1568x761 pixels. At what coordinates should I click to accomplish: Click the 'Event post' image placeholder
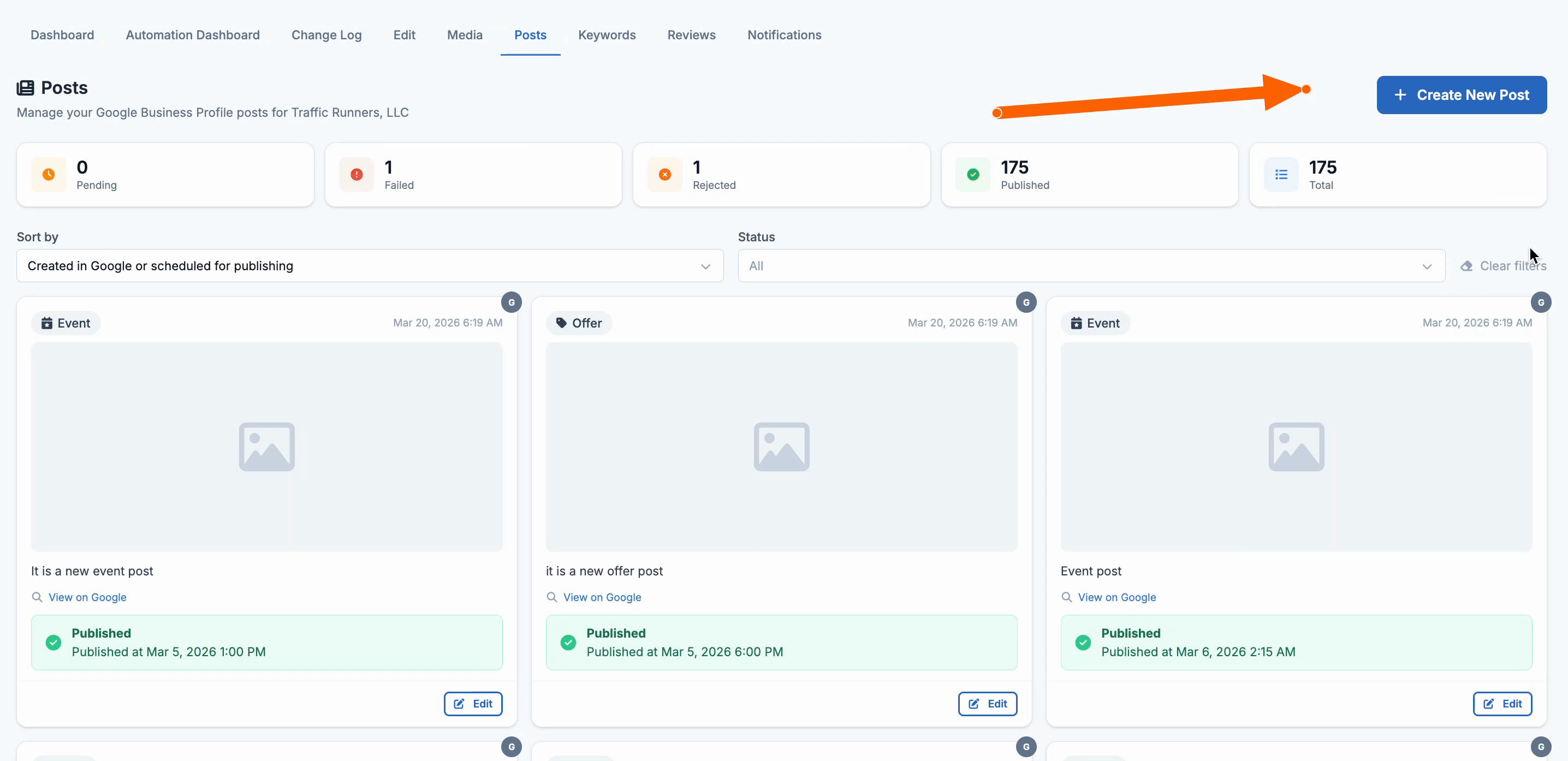pyautogui.click(x=1296, y=447)
